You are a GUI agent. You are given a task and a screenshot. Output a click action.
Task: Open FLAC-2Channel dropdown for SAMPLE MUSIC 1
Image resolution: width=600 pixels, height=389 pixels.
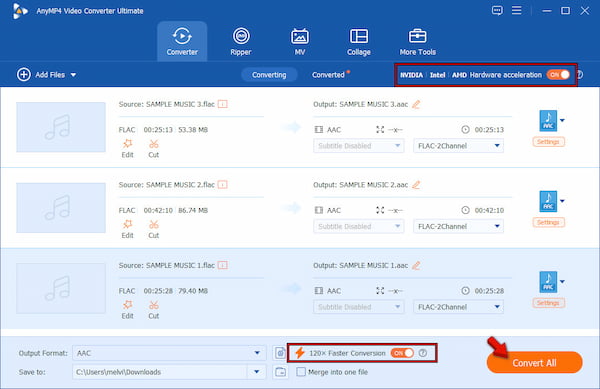pos(458,307)
